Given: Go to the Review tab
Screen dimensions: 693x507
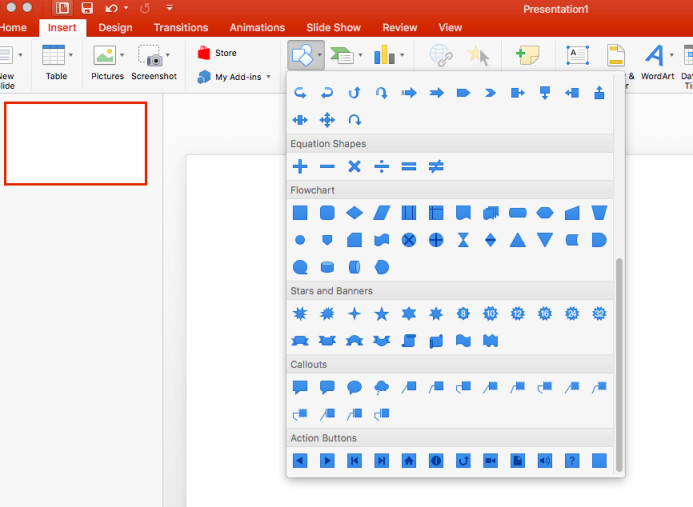Looking at the screenshot, I should 400,27.
